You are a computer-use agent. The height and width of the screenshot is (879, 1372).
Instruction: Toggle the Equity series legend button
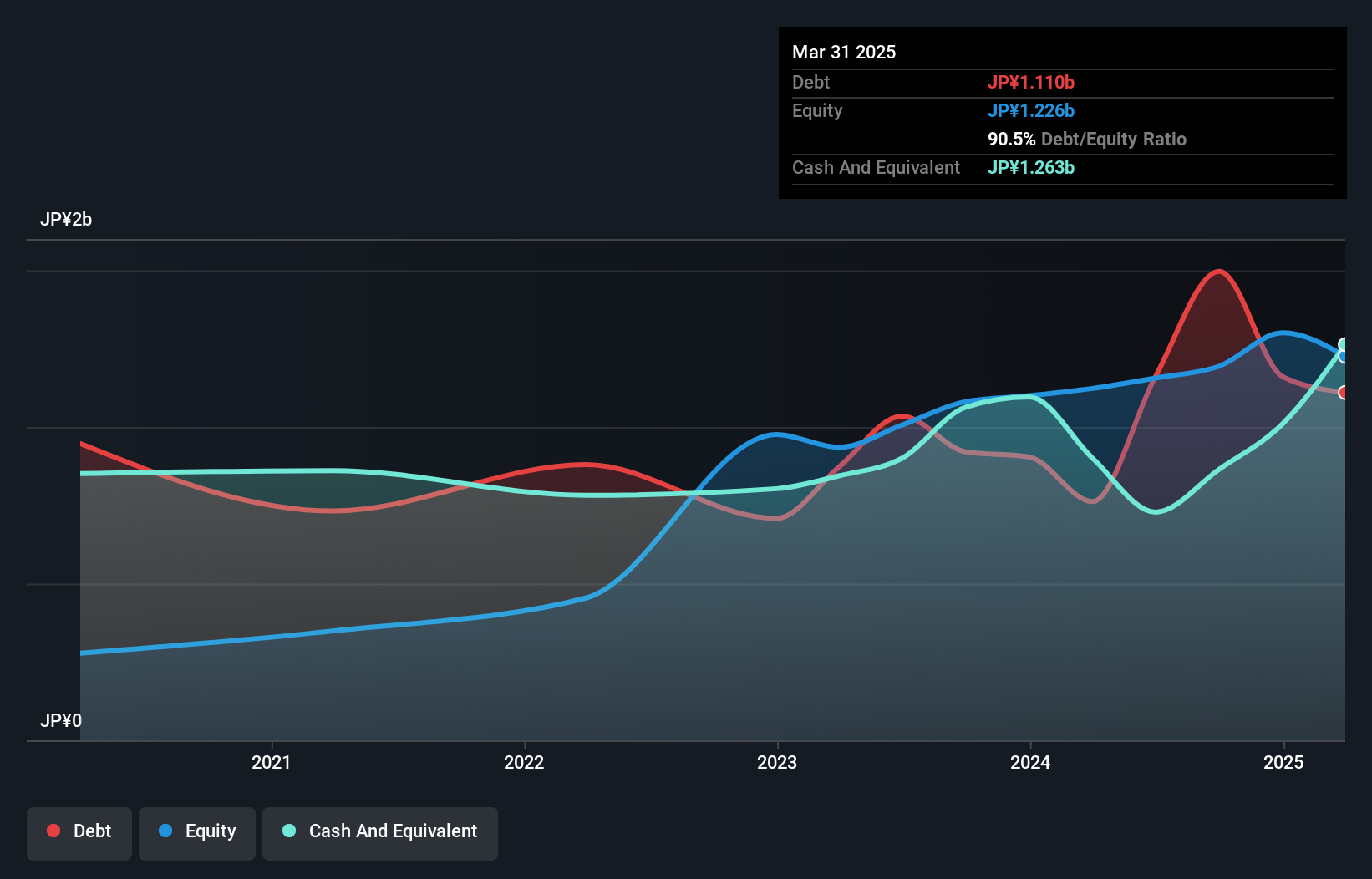point(197,833)
